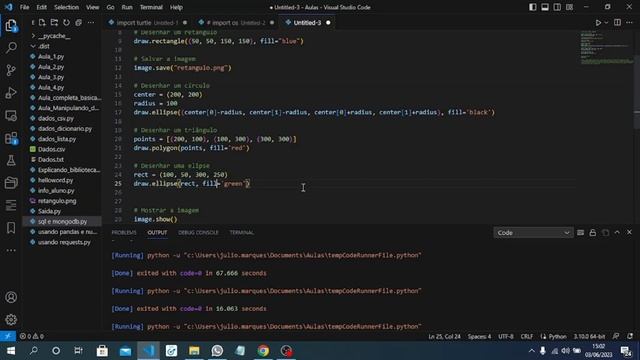Open errors and warnings count in status bar
This screenshot has width=640, height=360.
[x=32, y=336]
